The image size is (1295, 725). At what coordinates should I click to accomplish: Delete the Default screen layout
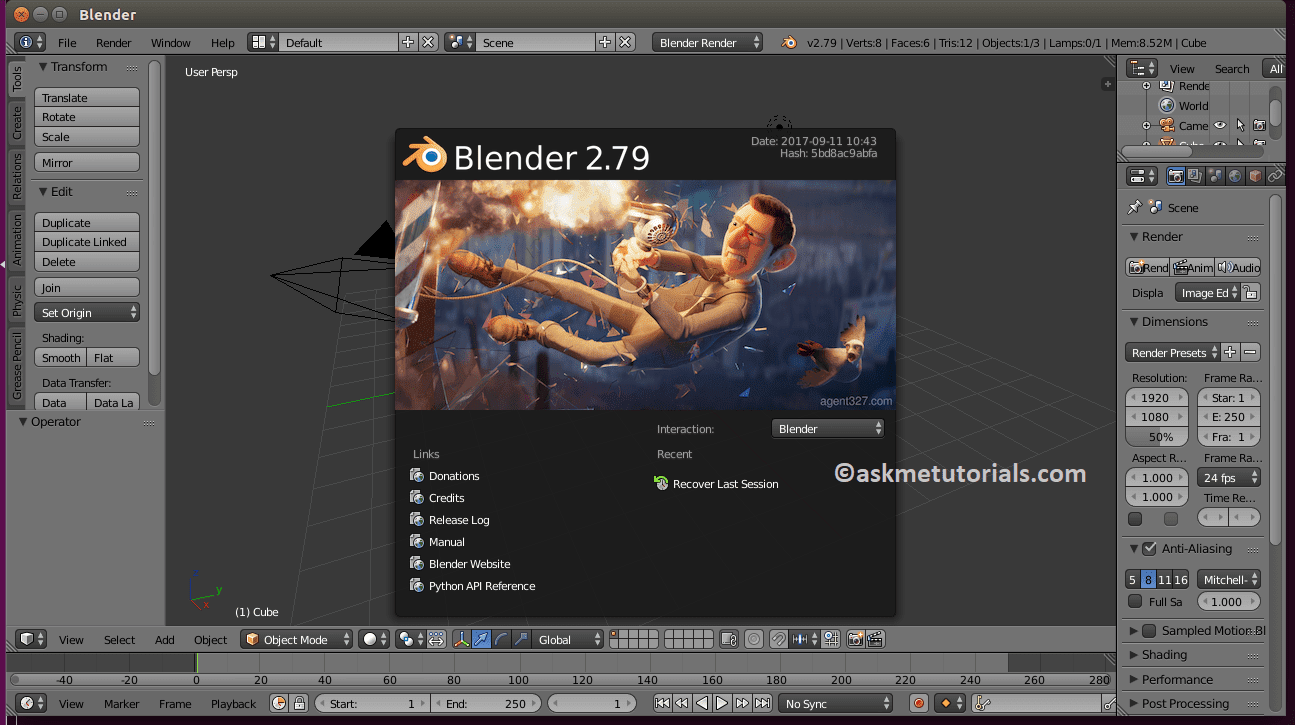[x=428, y=42]
